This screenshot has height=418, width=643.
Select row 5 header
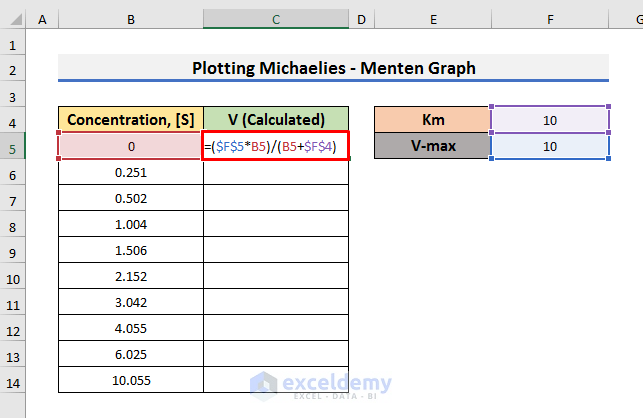pyautogui.click(x=12, y=147)
